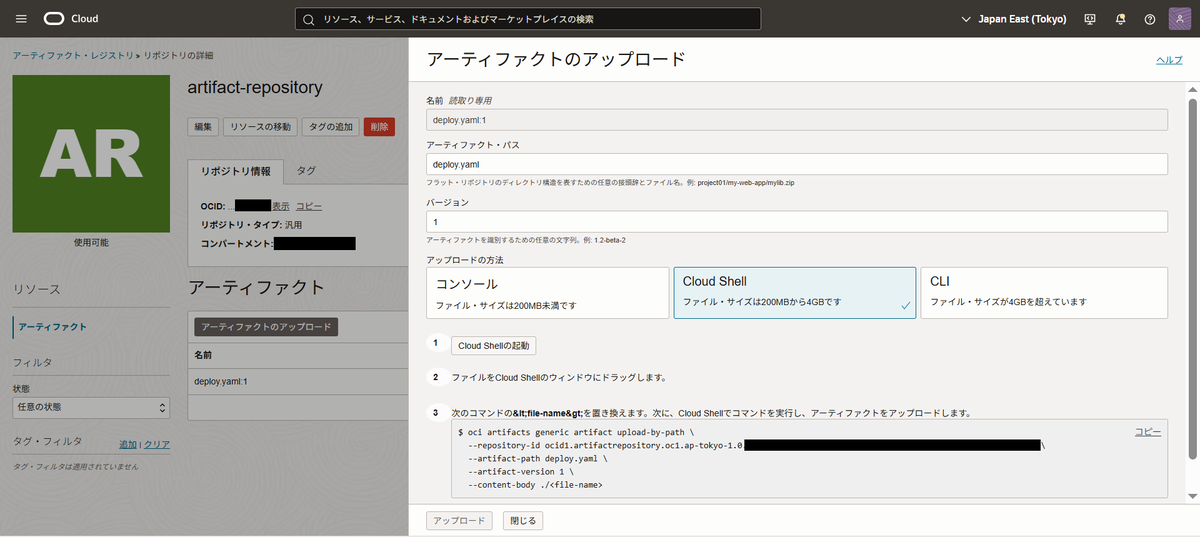Open the user profile avatar
The image size is (1200, 537).
pos(1180,19)
